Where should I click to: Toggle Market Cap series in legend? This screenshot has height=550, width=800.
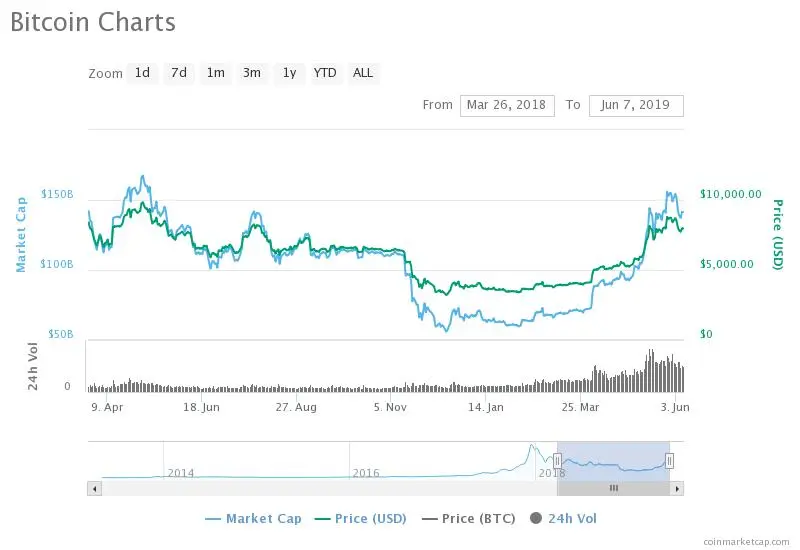click(x=253, y=518)
